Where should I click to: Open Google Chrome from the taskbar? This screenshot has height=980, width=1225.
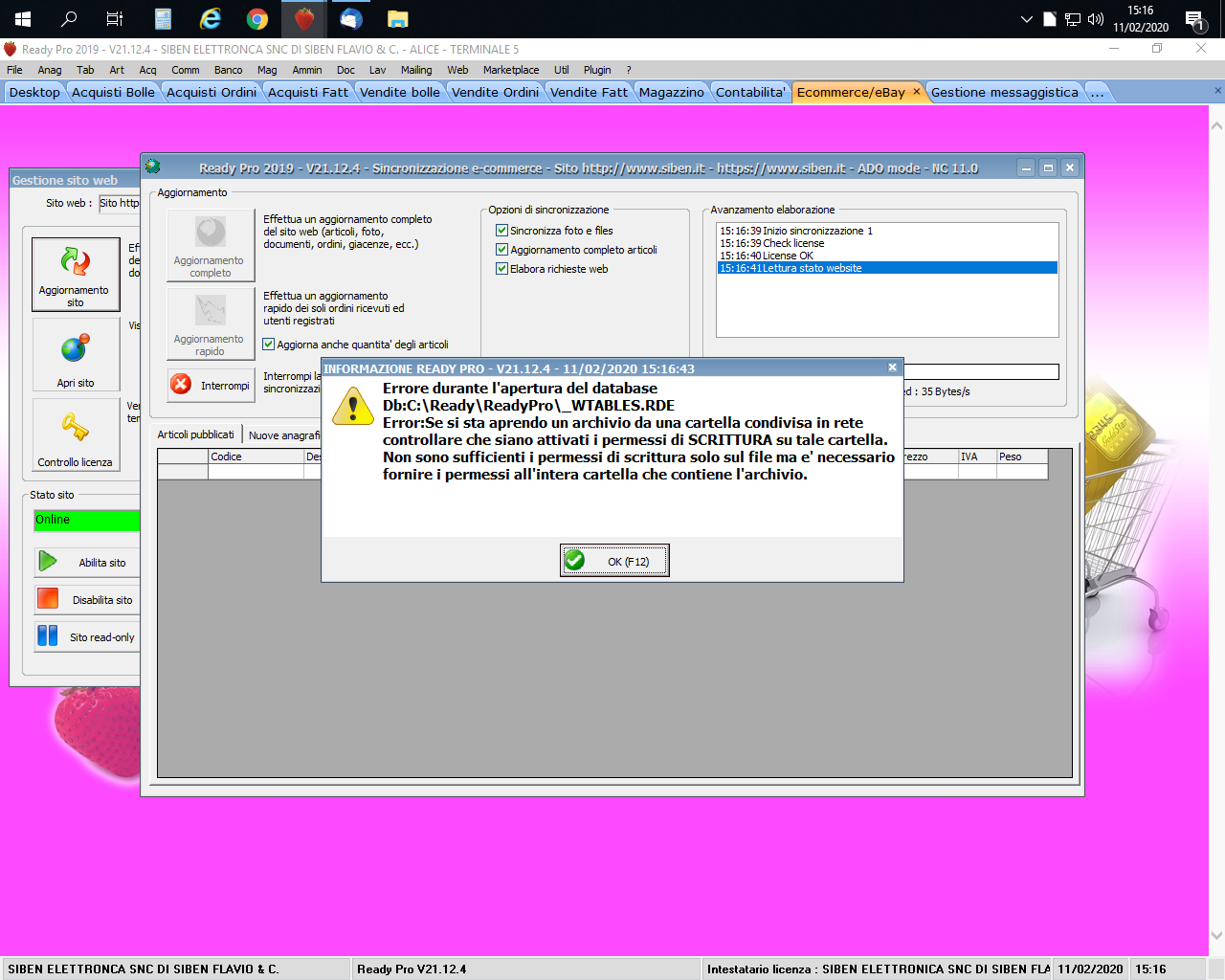256,19
